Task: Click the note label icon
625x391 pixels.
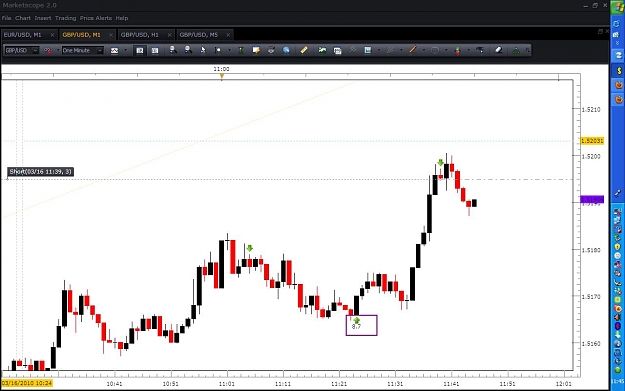Action: coord(256,50)
